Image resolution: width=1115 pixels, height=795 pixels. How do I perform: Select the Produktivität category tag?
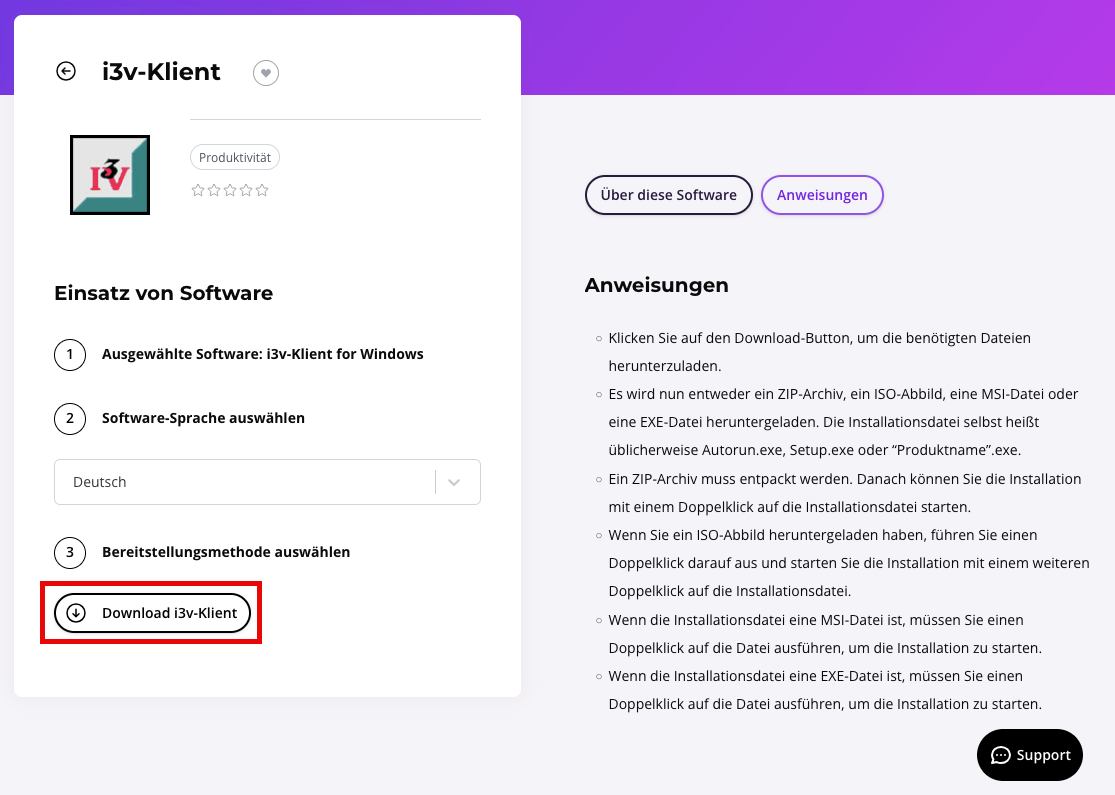pyautogui.click(x=235, y=157)
